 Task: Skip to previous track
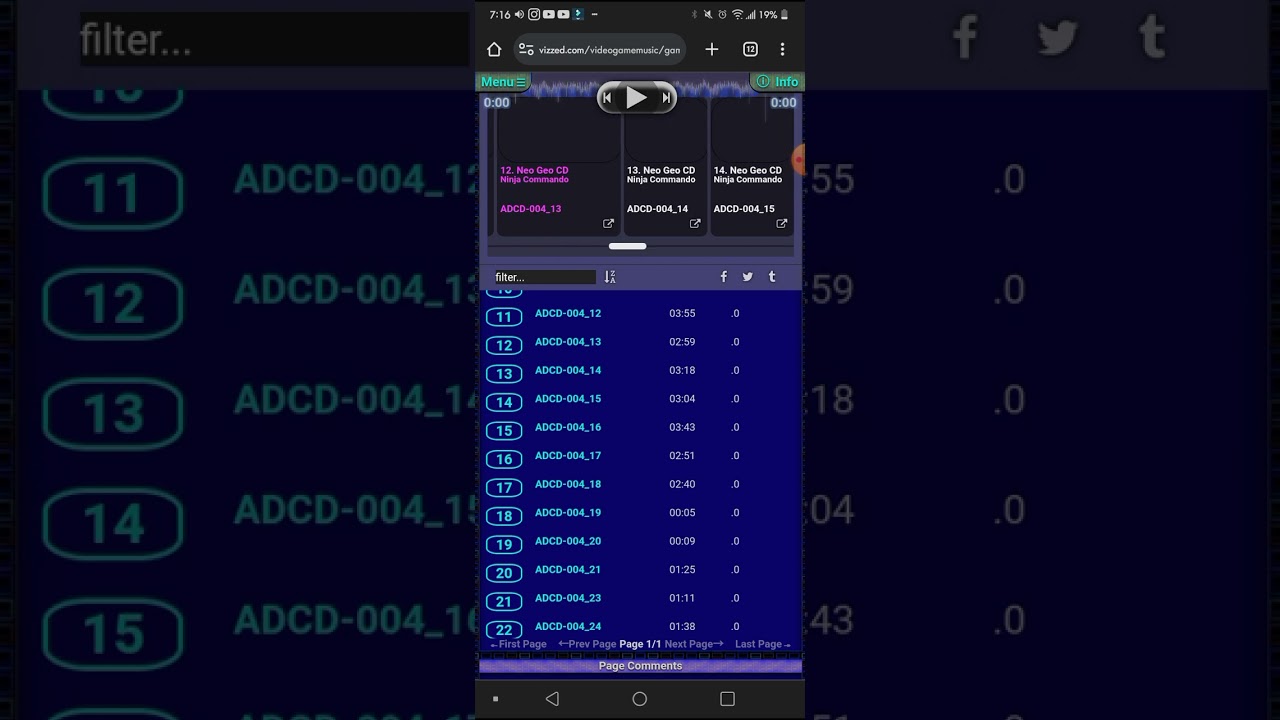(607, 98)
